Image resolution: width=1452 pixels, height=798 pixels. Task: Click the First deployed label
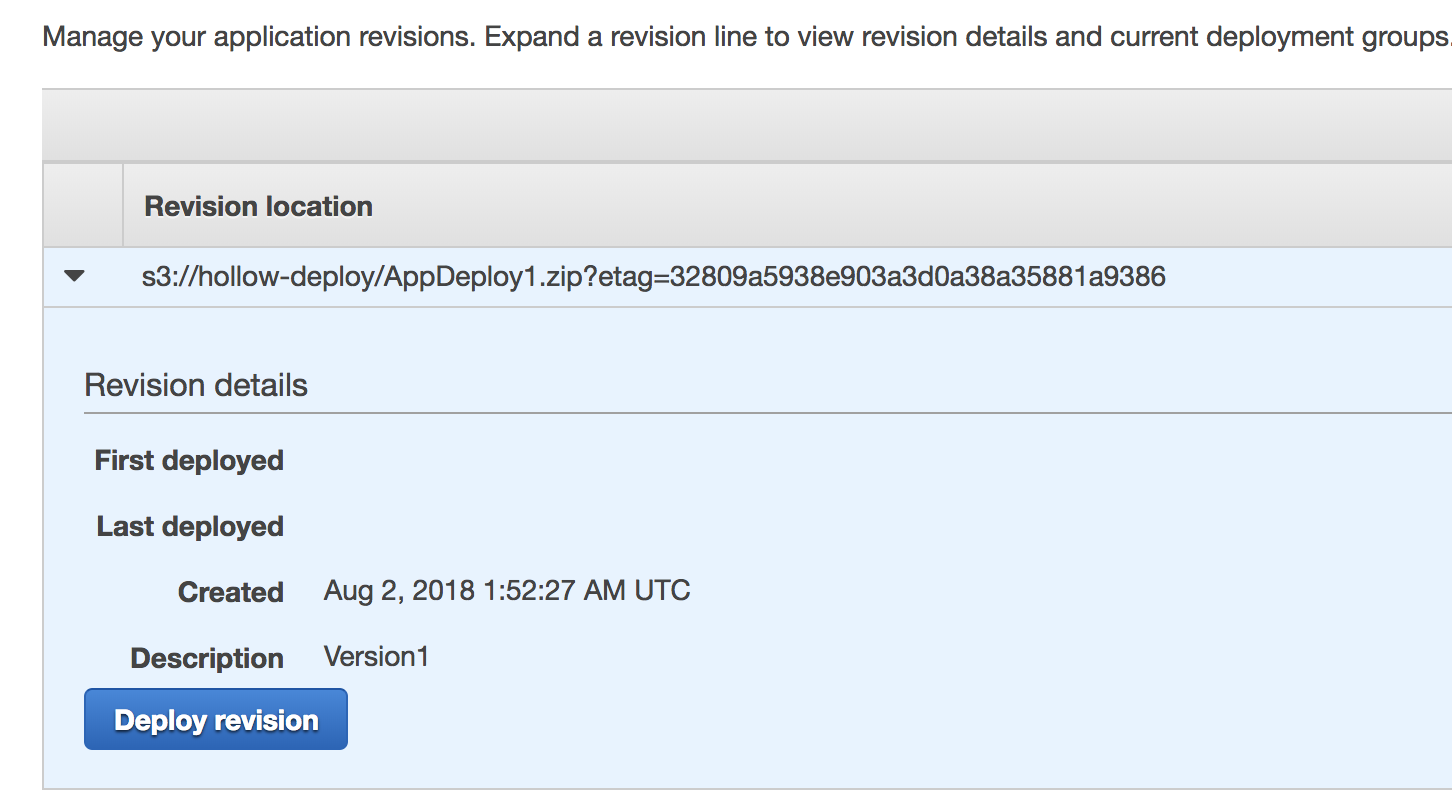(x=189, y=460)
